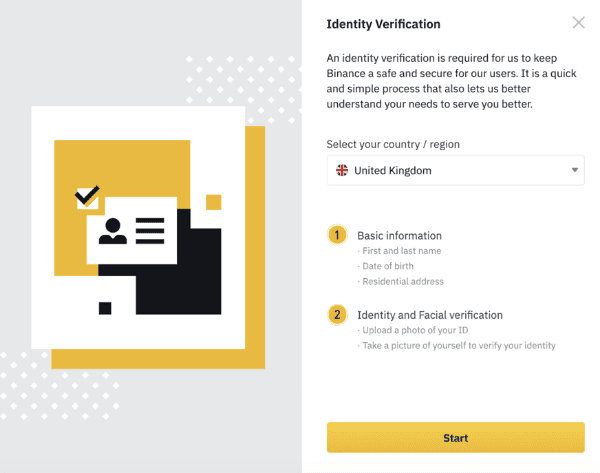Click the person silhouette on the ID card

(112, 231)
